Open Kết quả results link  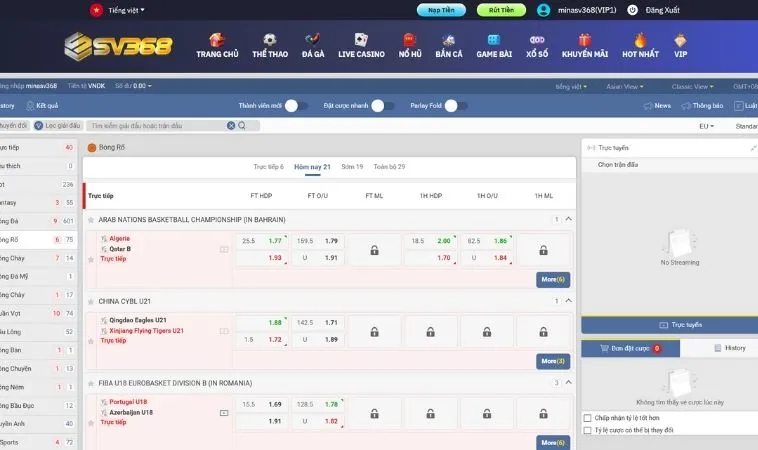tap(42, 106)
